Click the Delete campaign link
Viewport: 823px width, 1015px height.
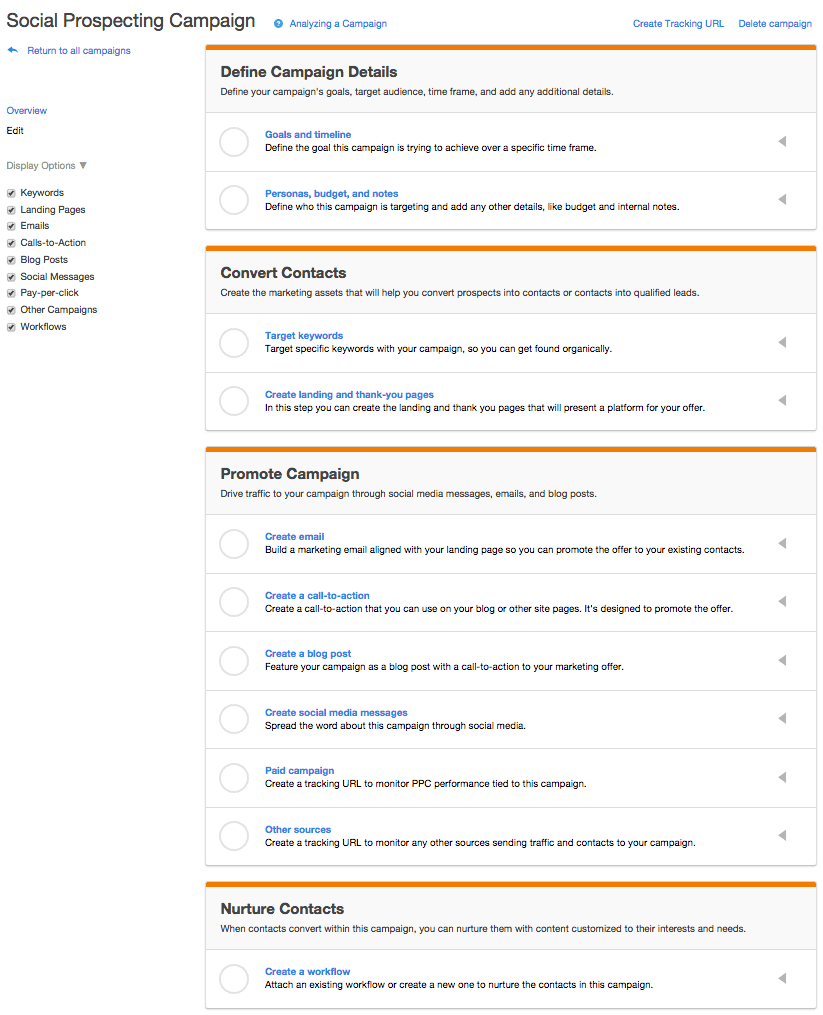774,23
